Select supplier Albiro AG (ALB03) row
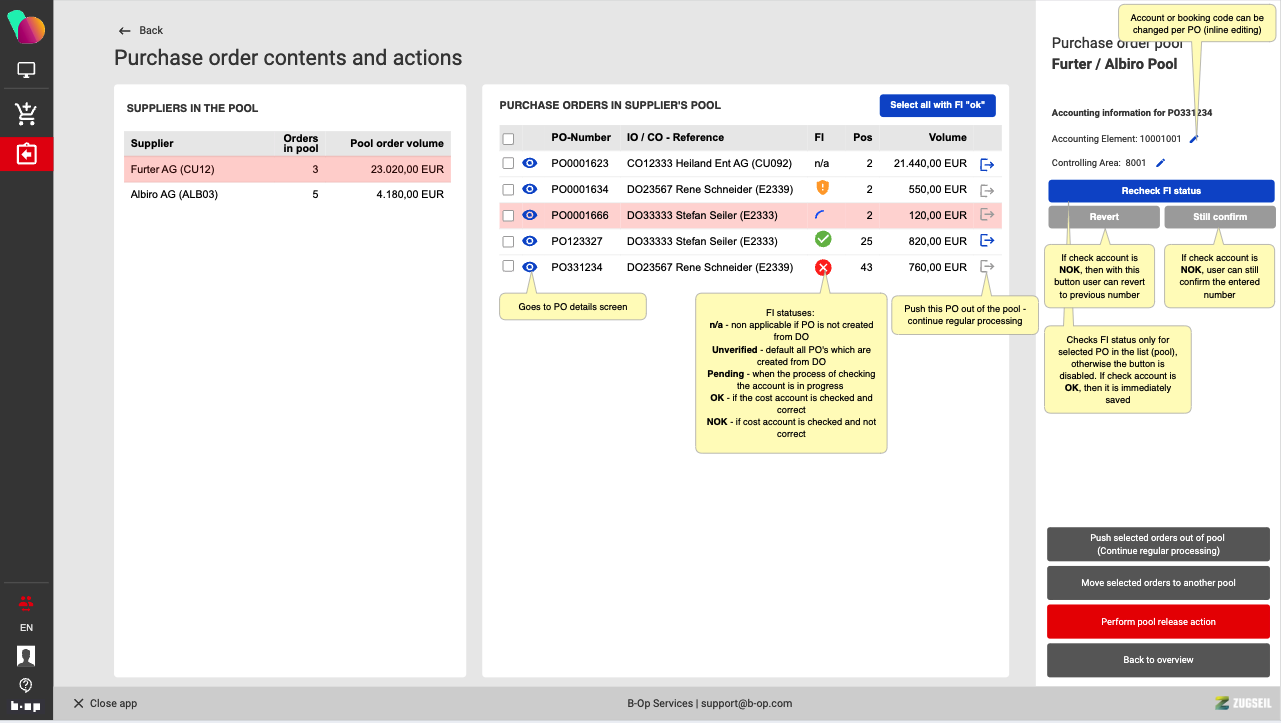 pyautogui.click(x=287, y=195)
